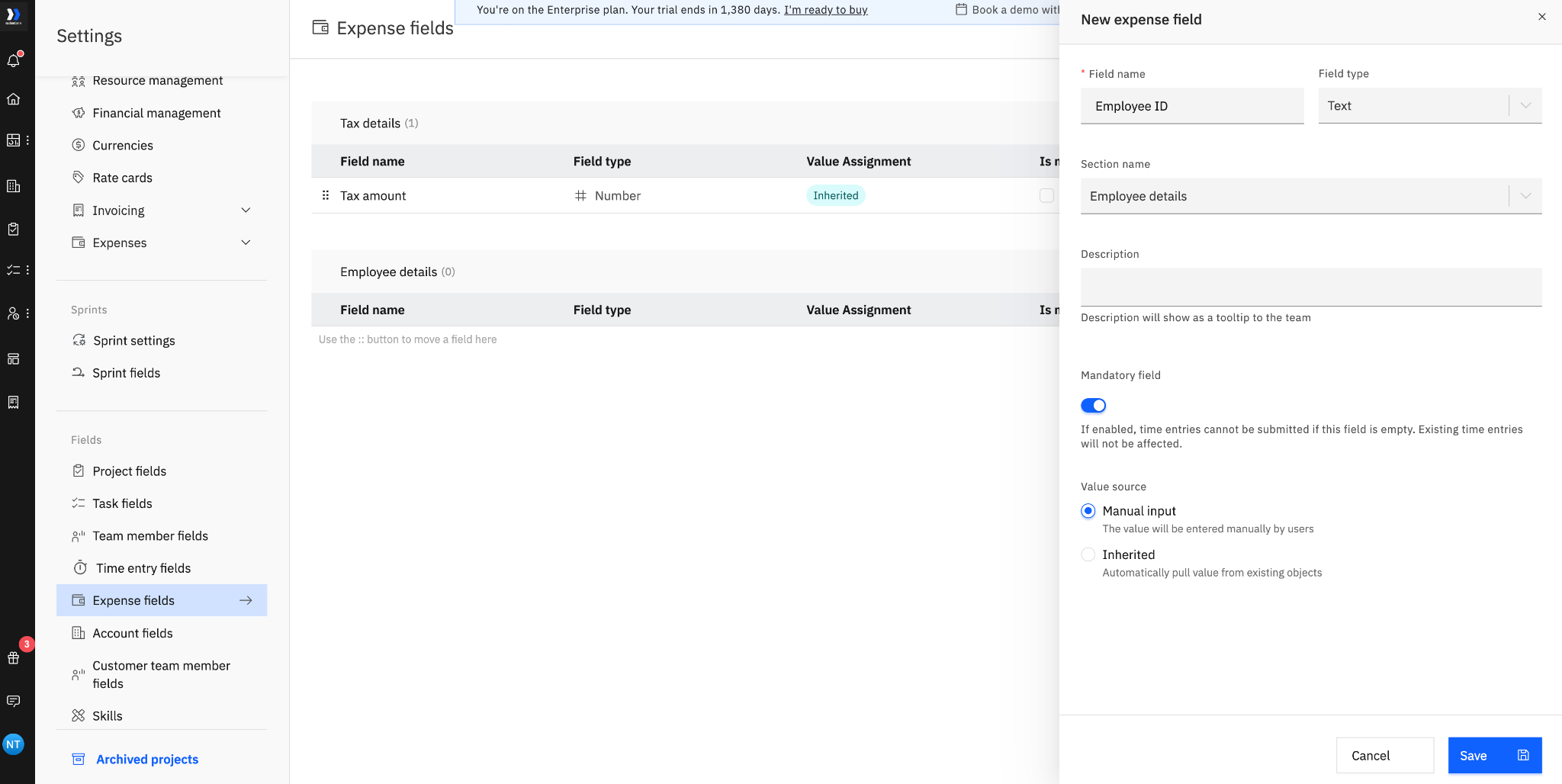Open Customer team member fields settings
The image size is (1562, 784).
(162, 674)
